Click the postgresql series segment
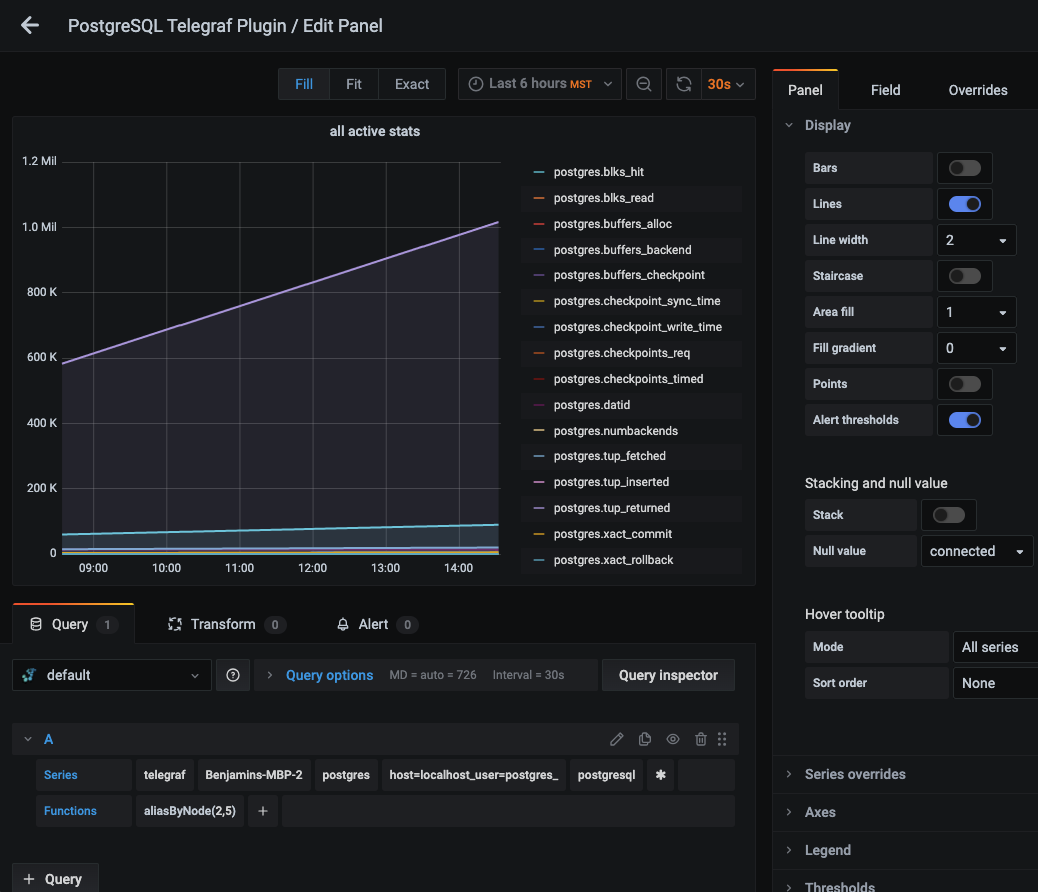The height and width of the screenshot is (892, 1038). click(x=606, y=775)
